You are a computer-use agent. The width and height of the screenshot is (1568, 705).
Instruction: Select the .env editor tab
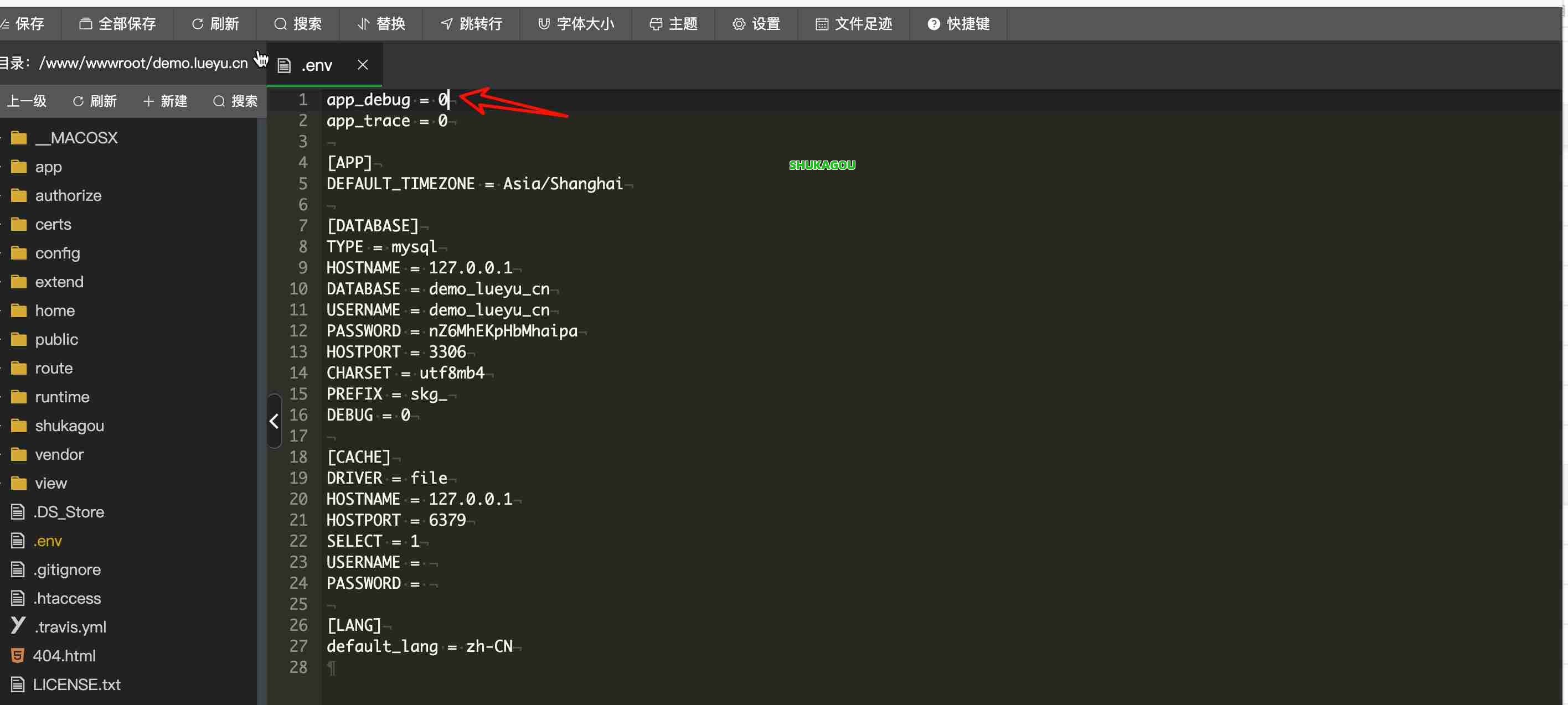point(317,65)
